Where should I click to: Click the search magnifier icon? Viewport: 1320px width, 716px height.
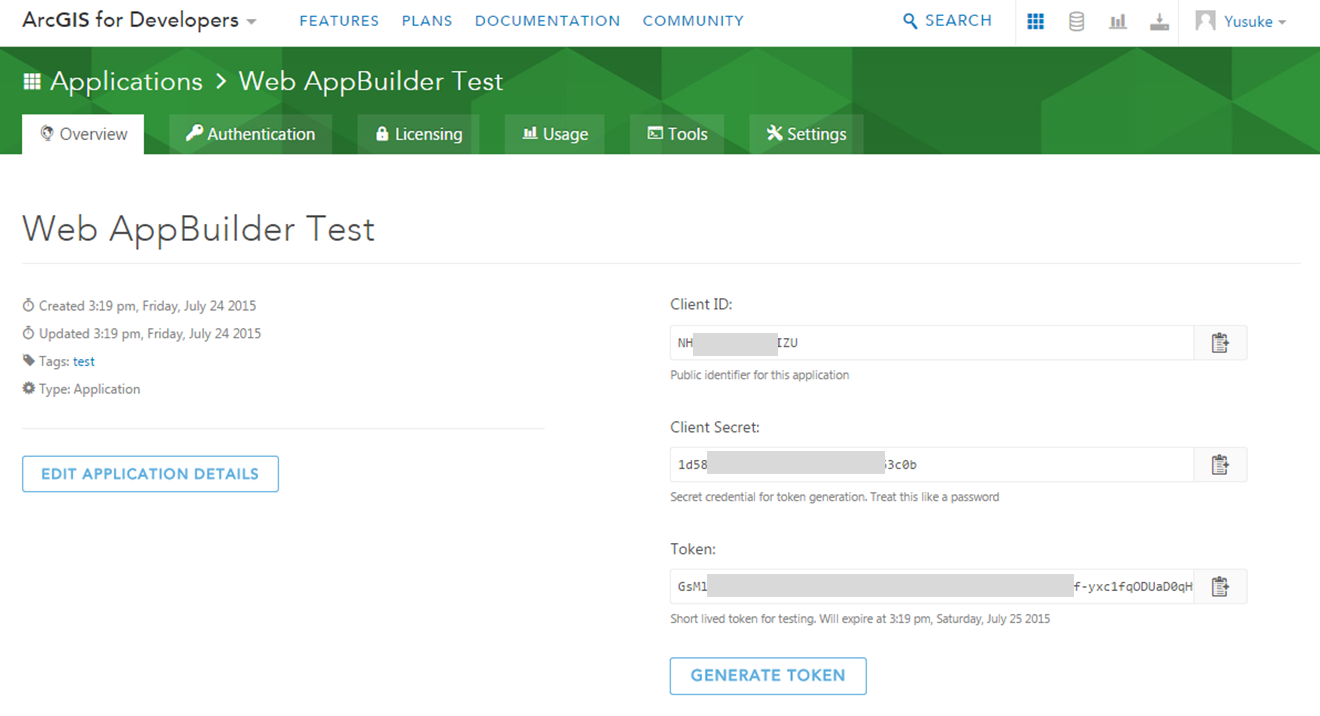point(910,21)
